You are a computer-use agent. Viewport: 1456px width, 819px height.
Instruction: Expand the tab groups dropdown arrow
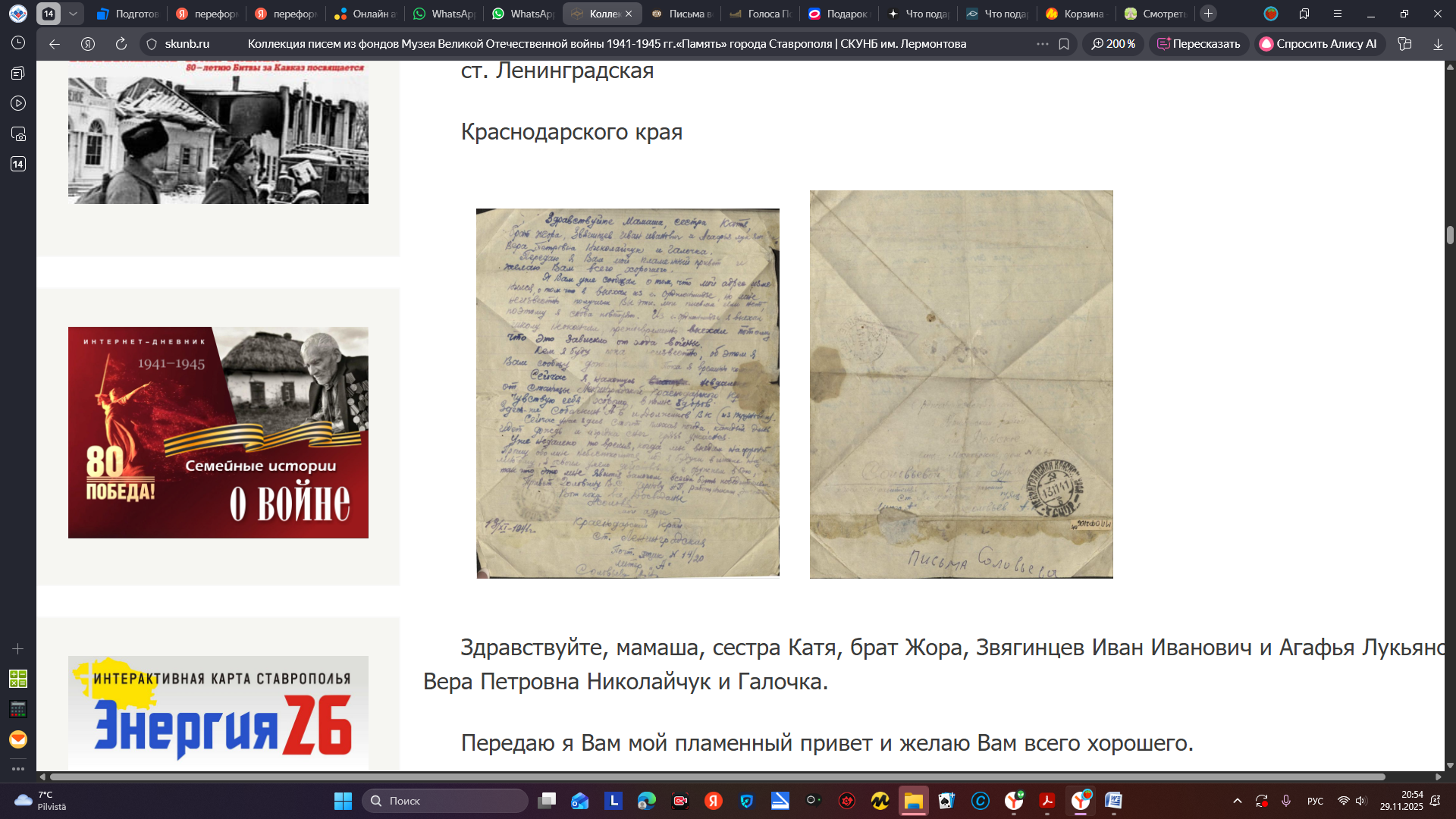(x=73, y=14)
